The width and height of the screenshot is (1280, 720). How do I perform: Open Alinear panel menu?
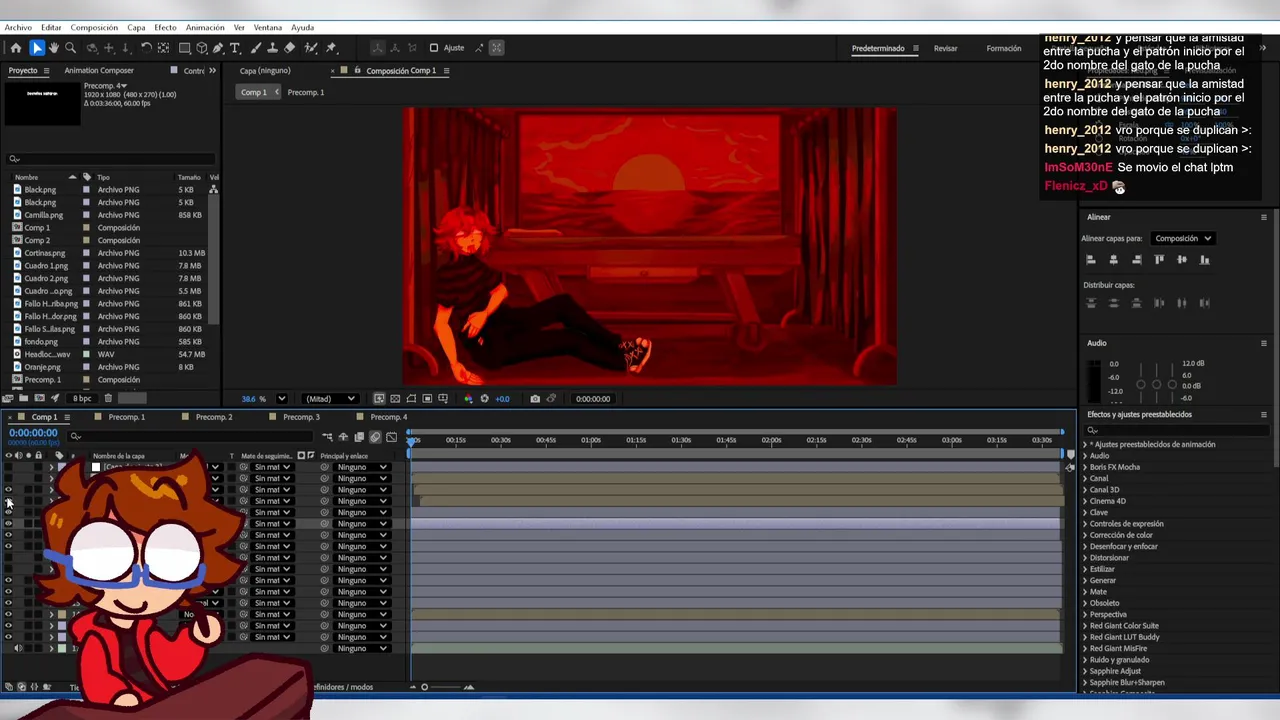point(1264,217)
